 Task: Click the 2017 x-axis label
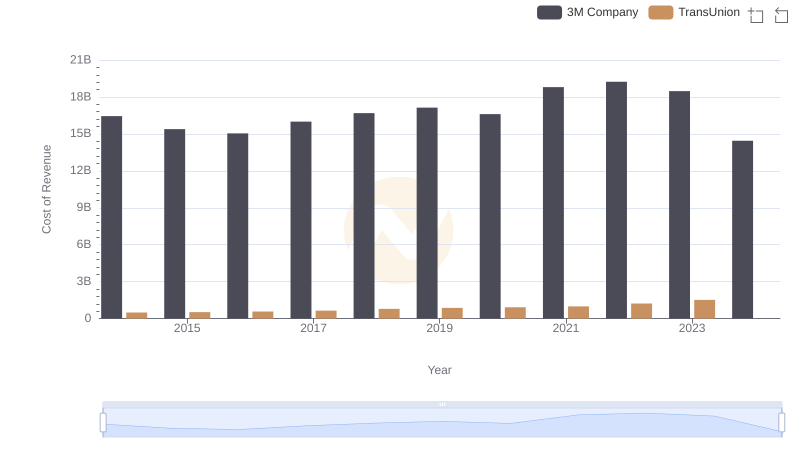[313, 328]
